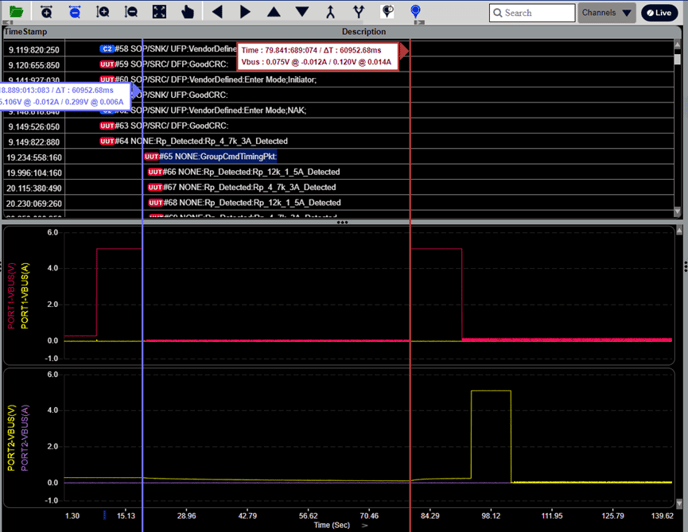This screenshot has height=532, width=688.
Task: Click the Description column header
Action: tap(364, 32)
